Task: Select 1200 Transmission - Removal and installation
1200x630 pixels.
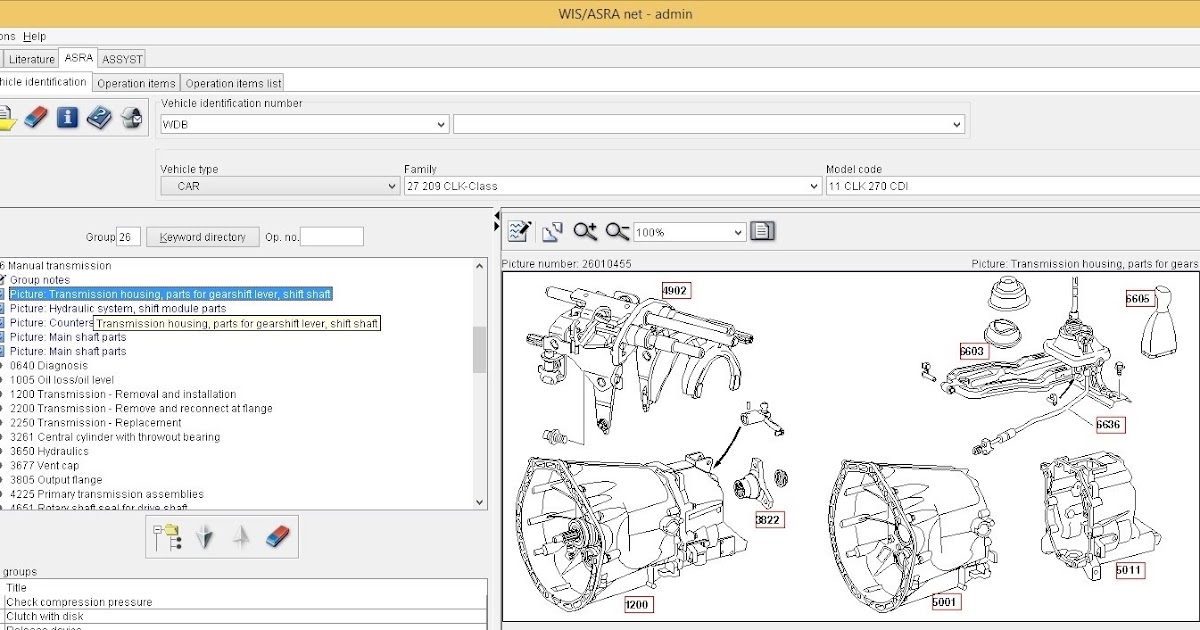Action: click(123, 394)
